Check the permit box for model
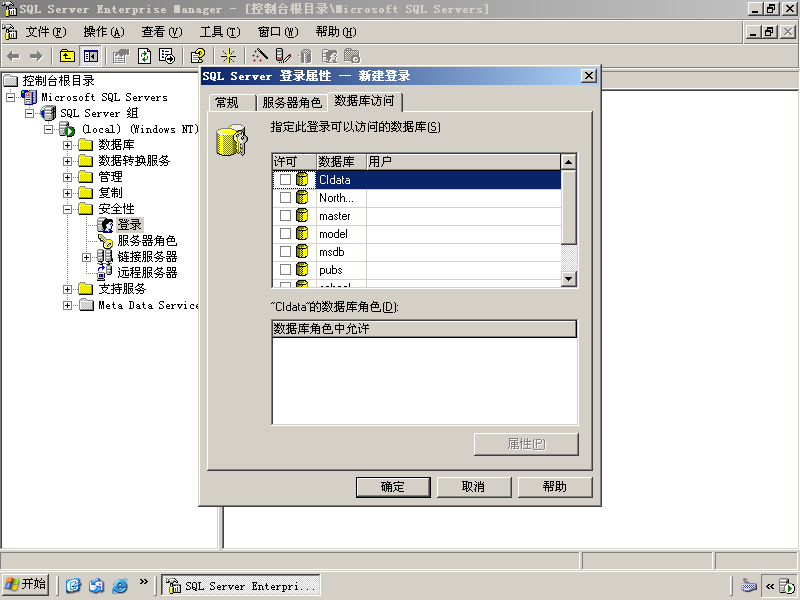Screen dimensions: 800x600 click(285, 234)
